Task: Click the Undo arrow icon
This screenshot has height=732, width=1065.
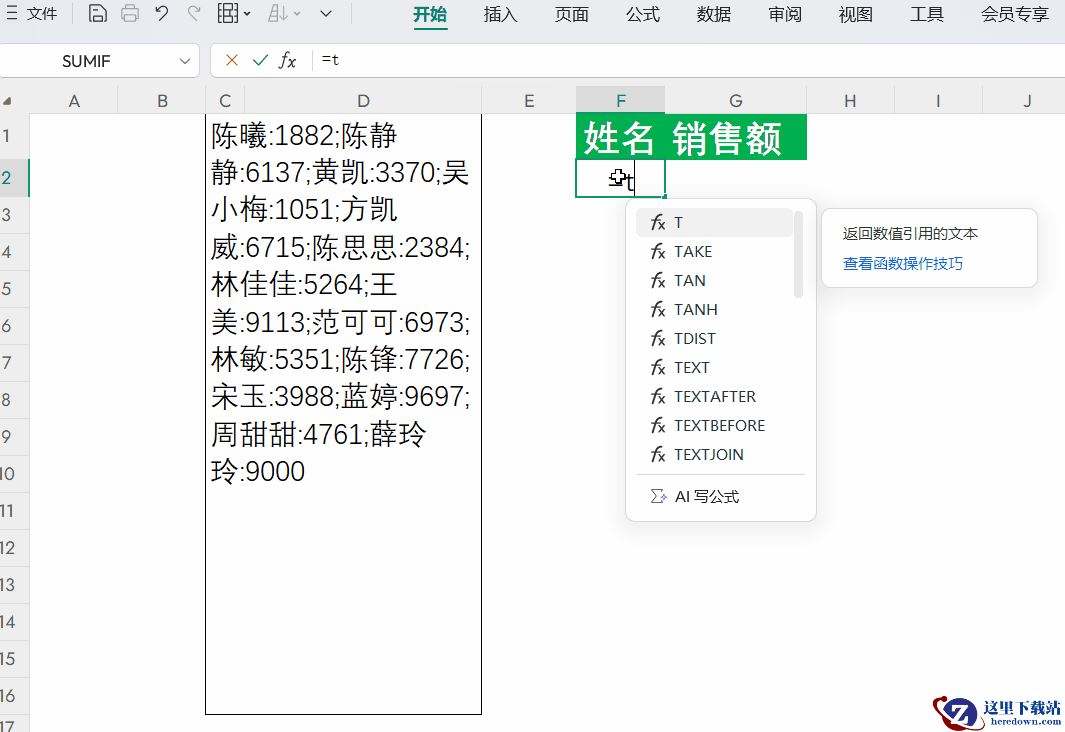Action: (162, 14)
